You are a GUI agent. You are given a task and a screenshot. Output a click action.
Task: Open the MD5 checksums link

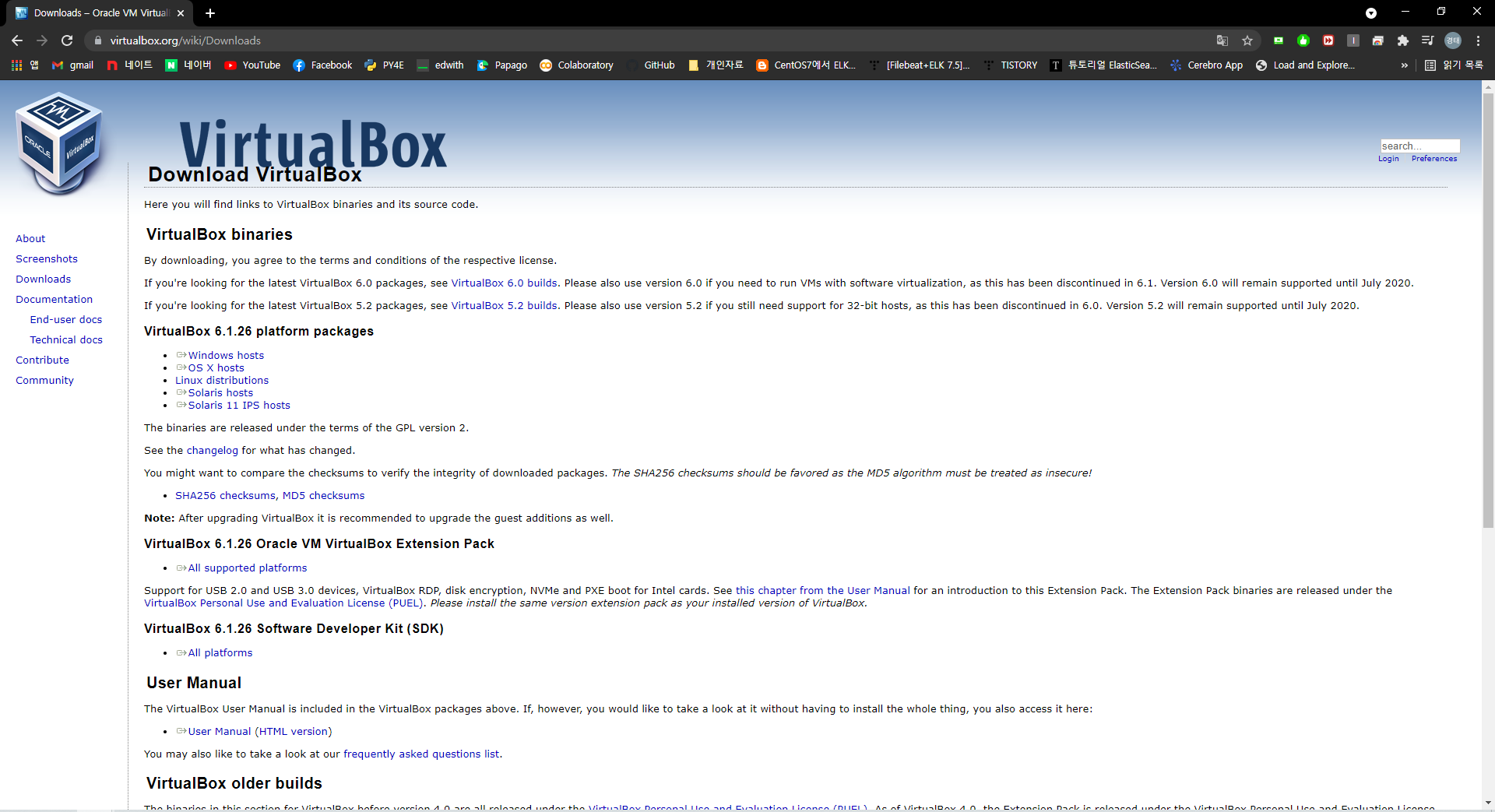coord(323,495)
